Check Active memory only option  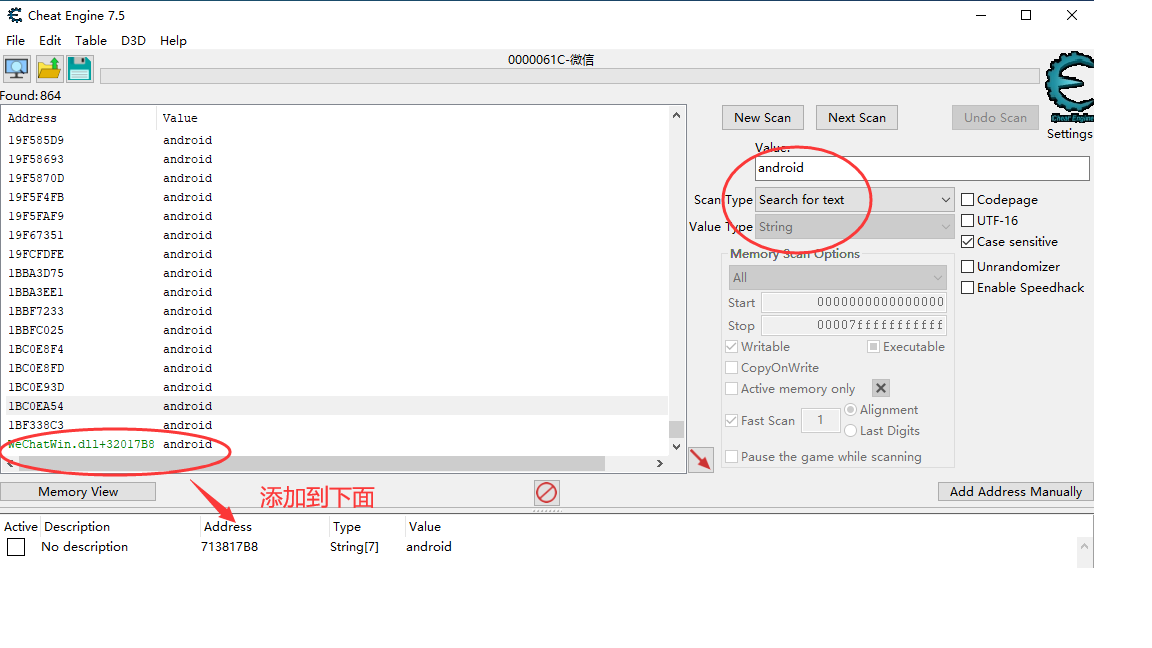pyautogui.click(x=731, y=389)
